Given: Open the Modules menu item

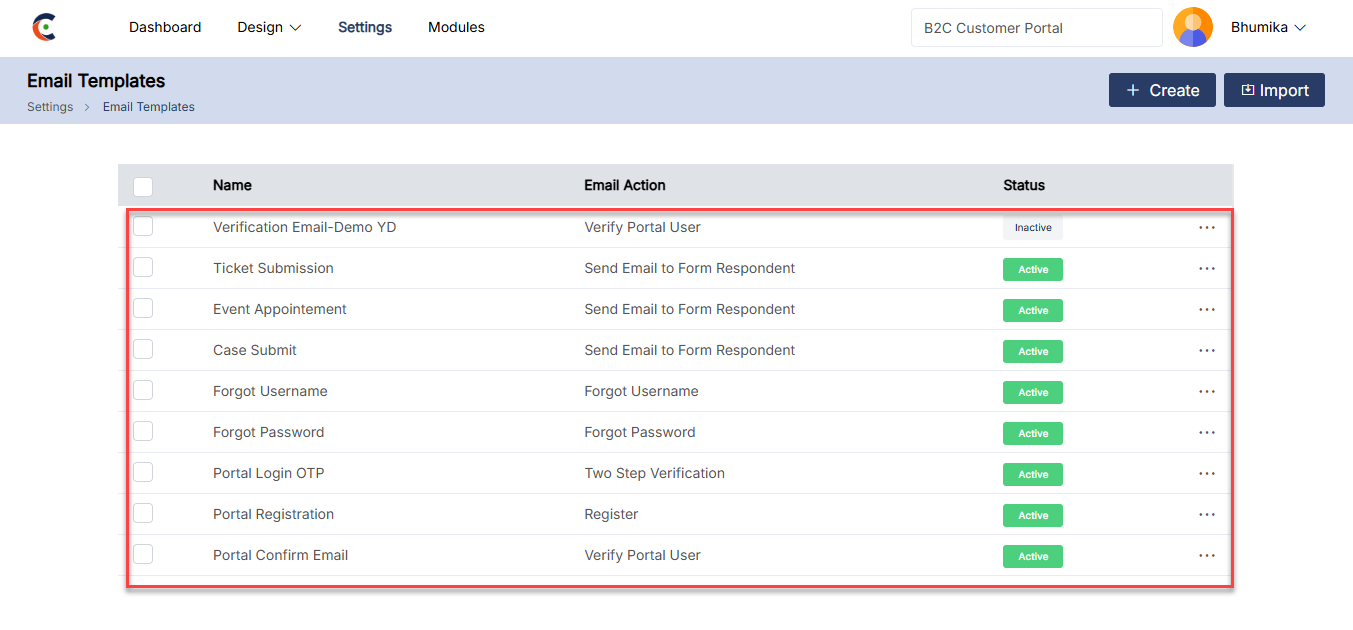Looking at the screenshot, I should point(456,28).
